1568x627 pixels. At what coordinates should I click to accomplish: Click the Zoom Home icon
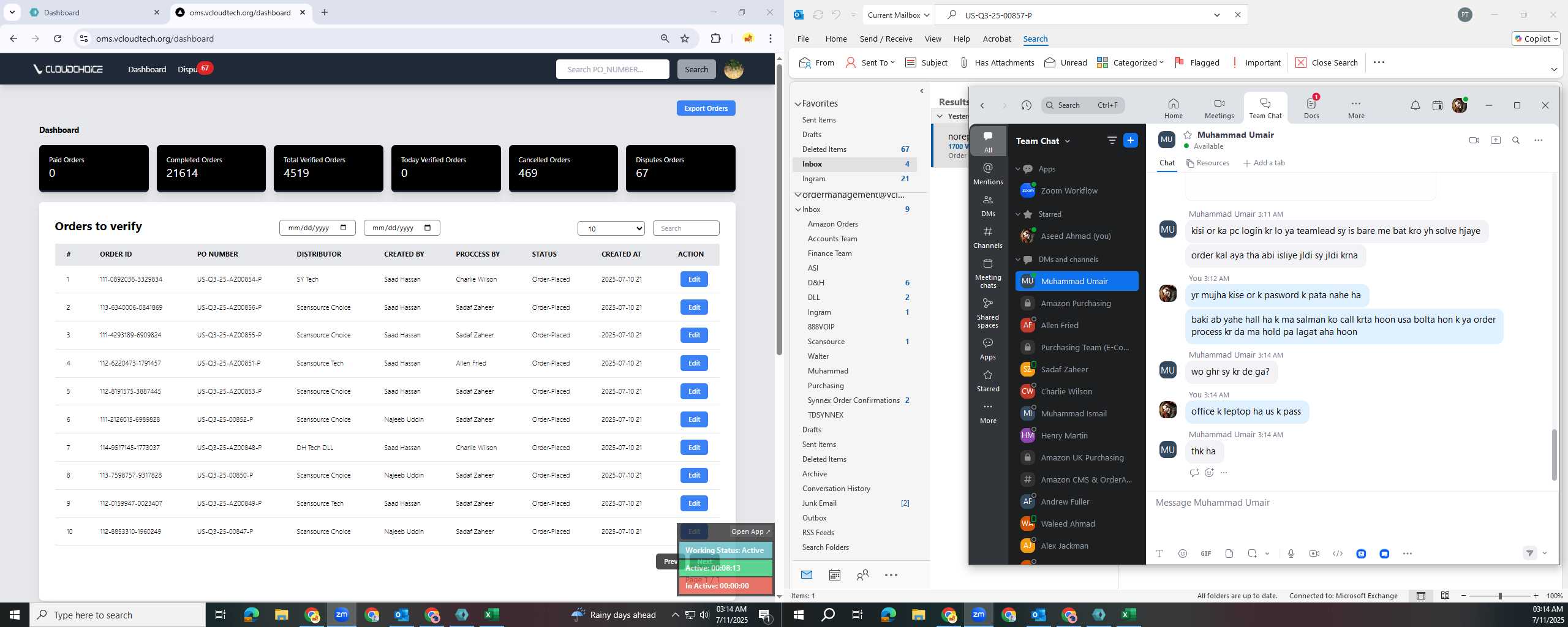coord(1173,108)
